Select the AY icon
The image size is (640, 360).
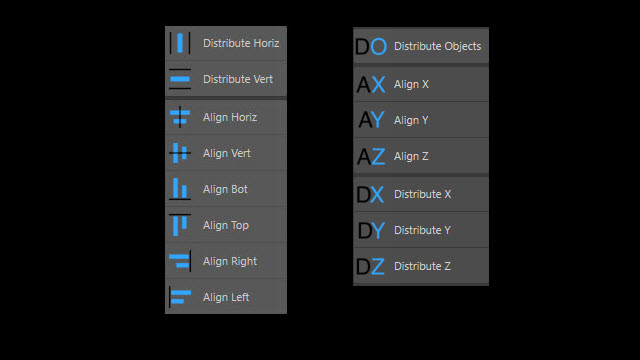(x=371, y=120)
